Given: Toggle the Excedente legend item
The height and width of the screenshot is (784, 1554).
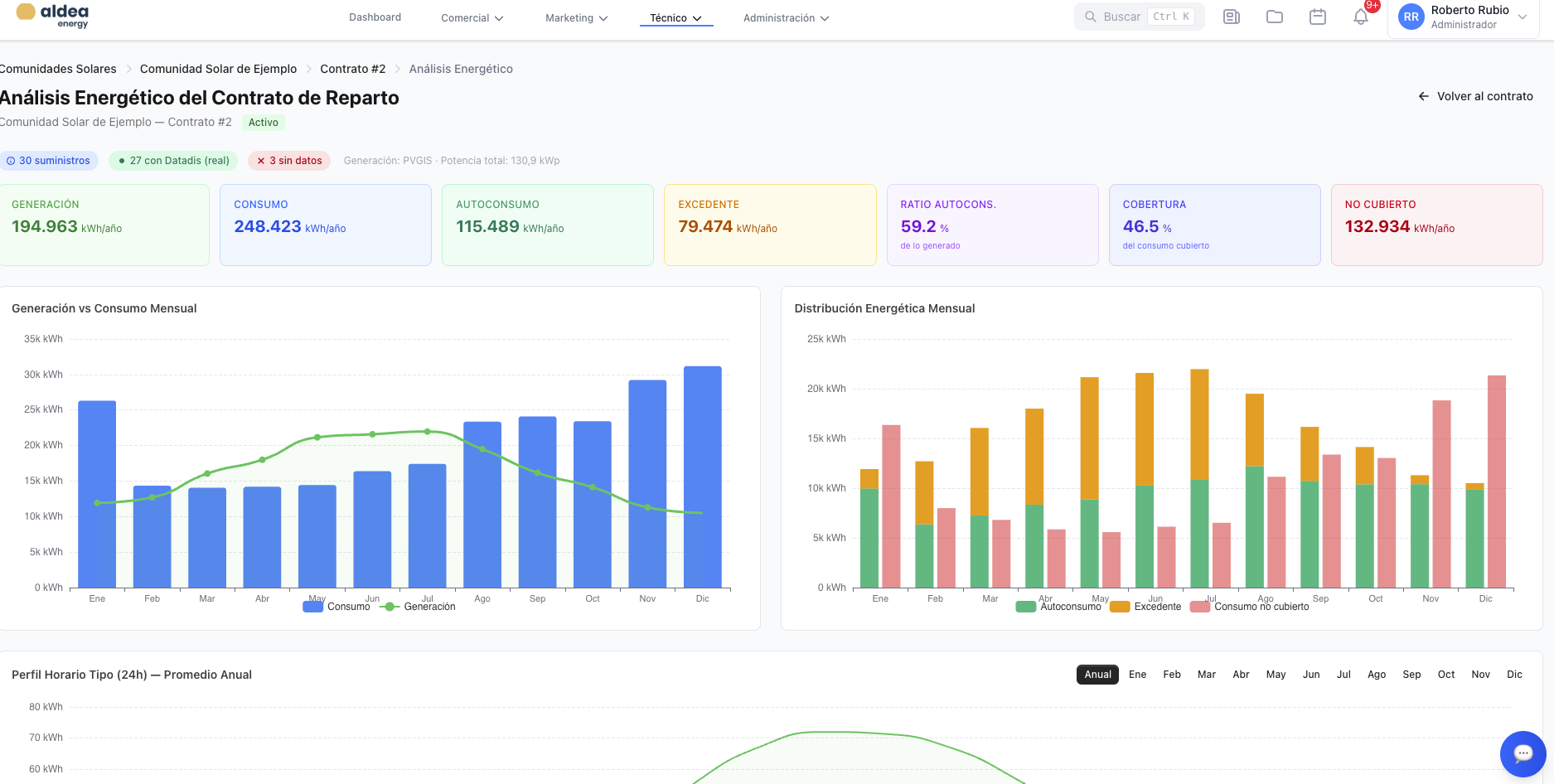Looking at the screenshot, I should [1146, 607].
